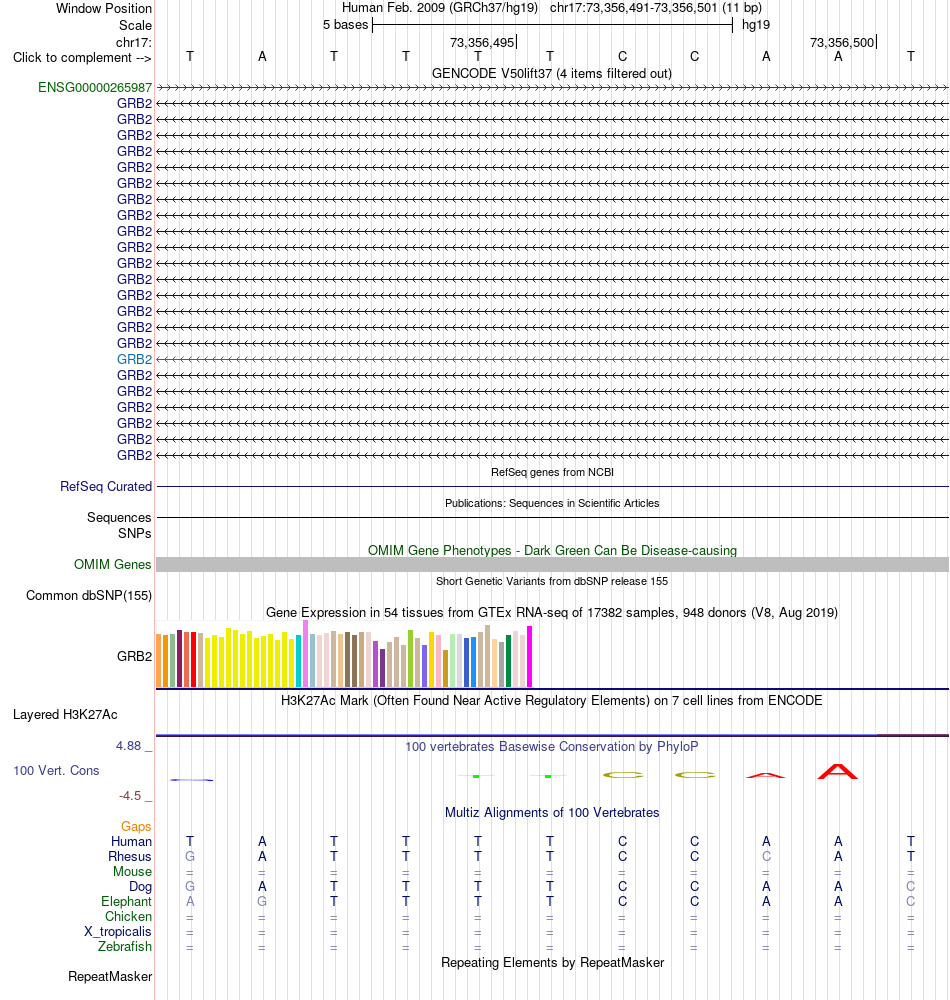Click the 100 Vert. Cons label
950x1000 pixels.
(x=56, y=770)
